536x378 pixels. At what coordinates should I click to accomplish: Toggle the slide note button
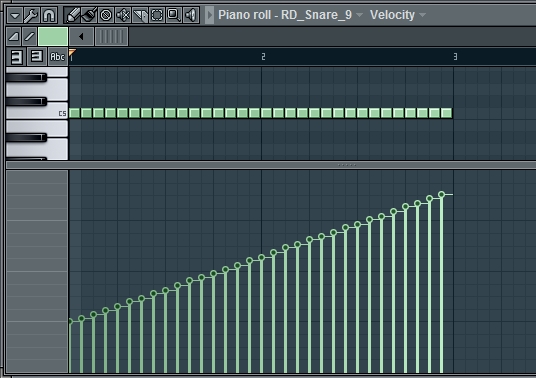click(x=14, y=36)
